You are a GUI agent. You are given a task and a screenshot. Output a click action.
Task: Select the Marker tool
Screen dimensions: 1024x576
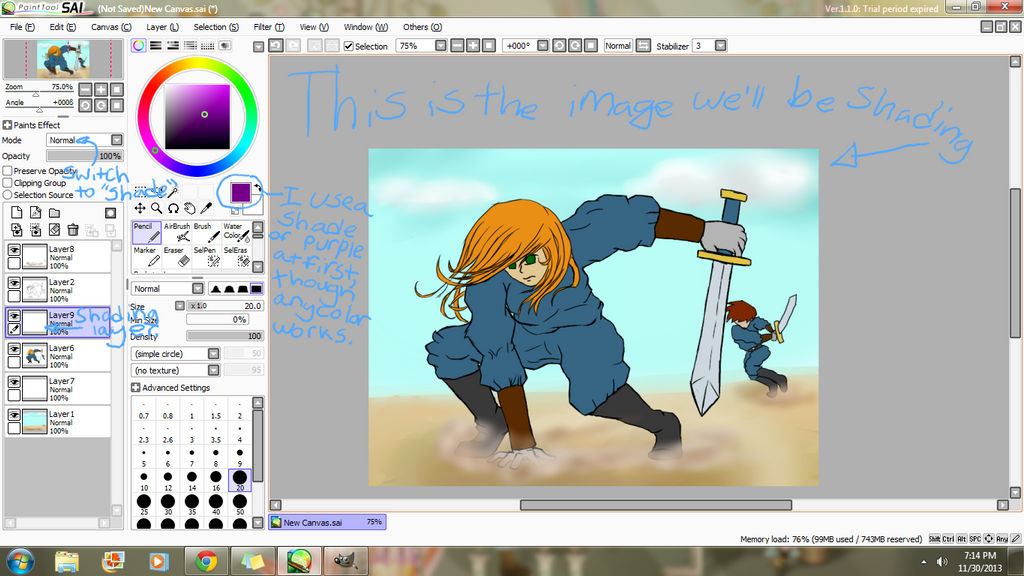(147, 256)
